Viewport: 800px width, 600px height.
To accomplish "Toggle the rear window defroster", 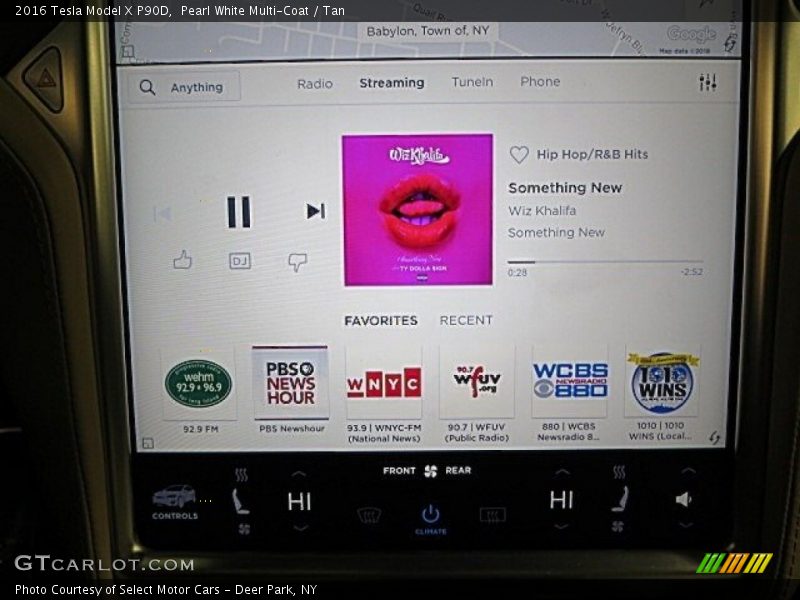I will pyautogui.click(x=493, y=515).
